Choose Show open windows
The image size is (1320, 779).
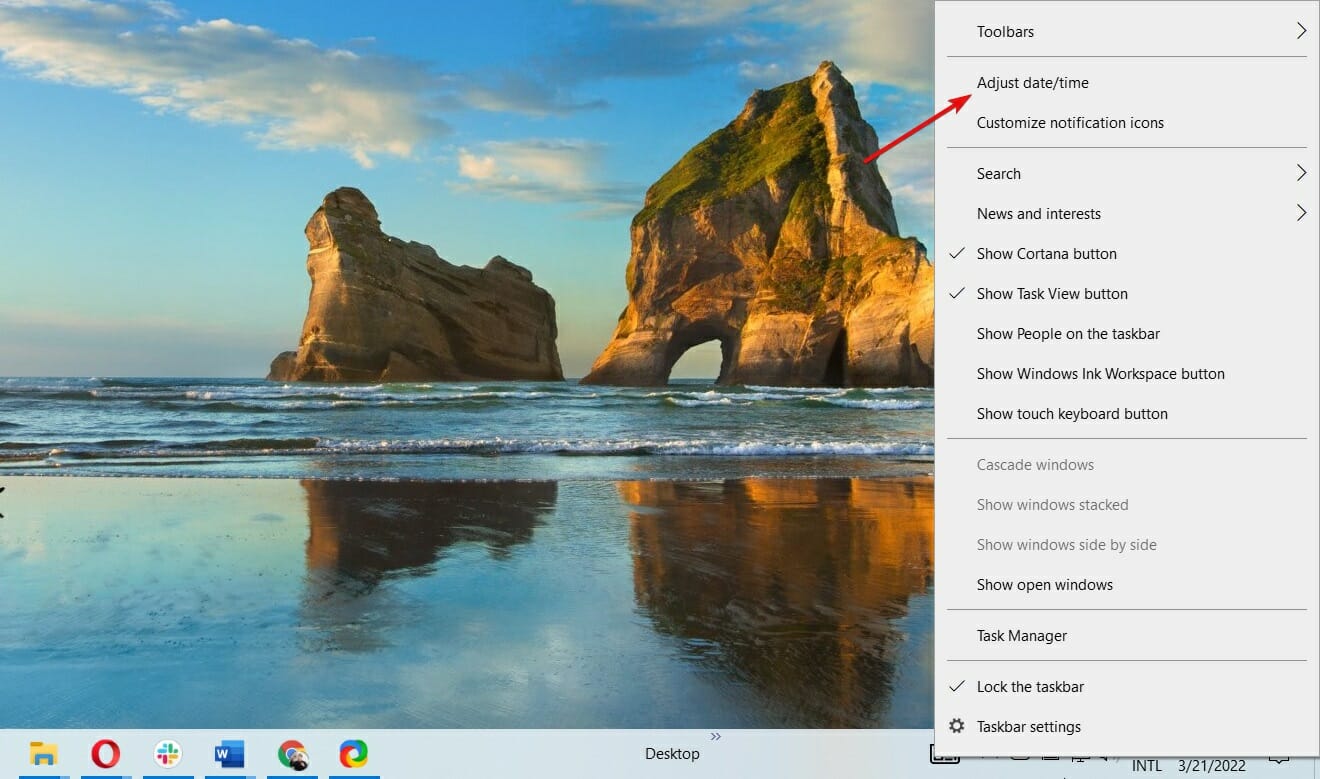pos(1127,585)
